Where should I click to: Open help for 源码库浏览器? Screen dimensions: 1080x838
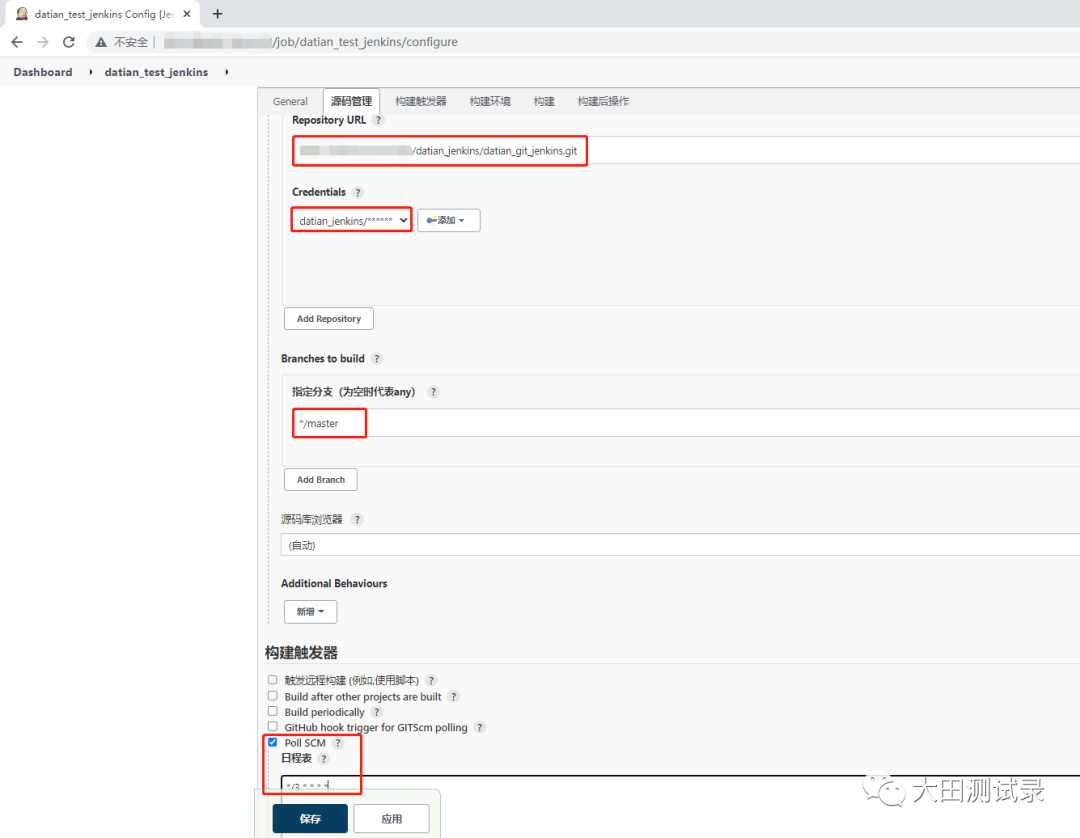click(357, 519)
